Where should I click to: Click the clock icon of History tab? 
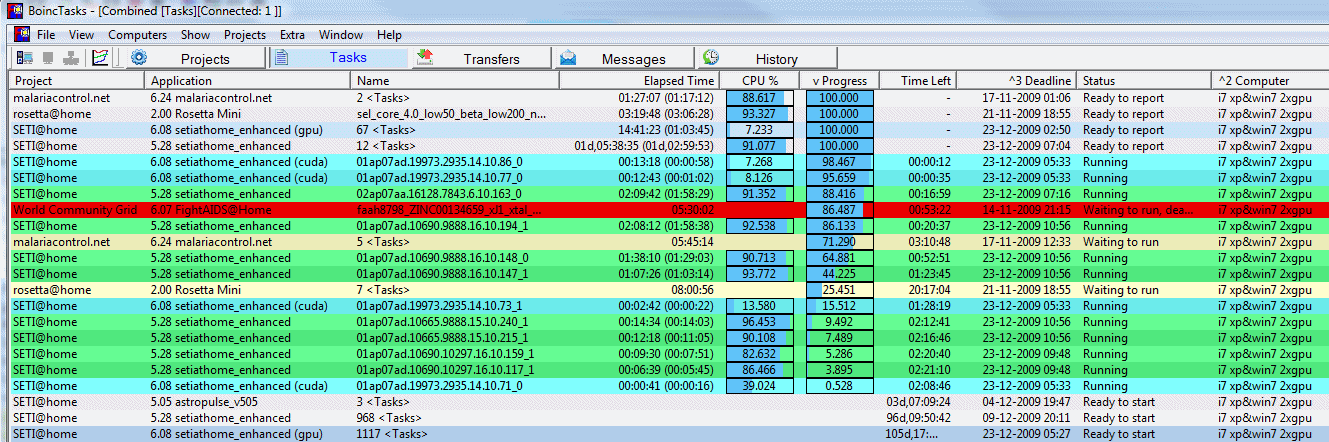[711, 58]
